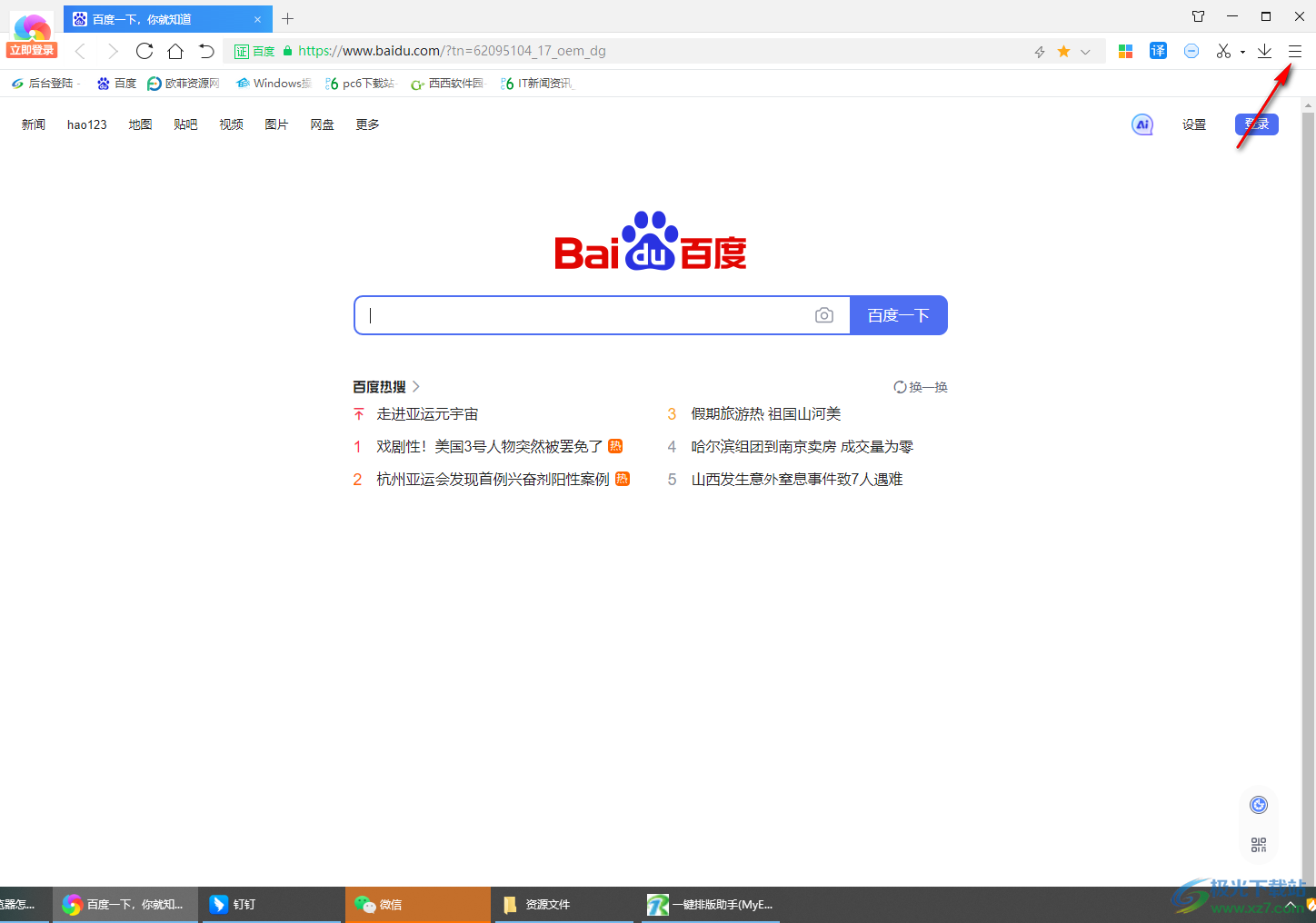The height and width of the screenshot is (923, 1316).
Task: Click the 立即登录 browser login button
Action: (32, 50)
